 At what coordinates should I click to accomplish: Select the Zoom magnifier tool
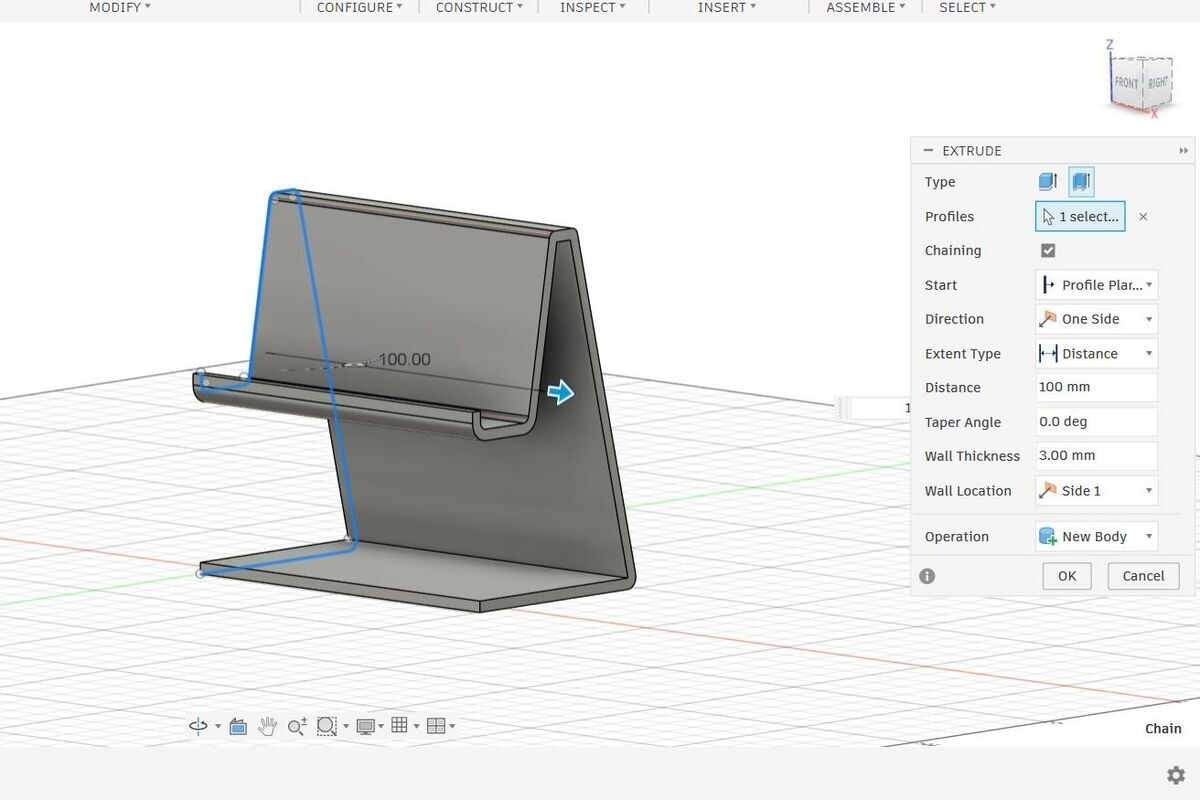[297, 727]
